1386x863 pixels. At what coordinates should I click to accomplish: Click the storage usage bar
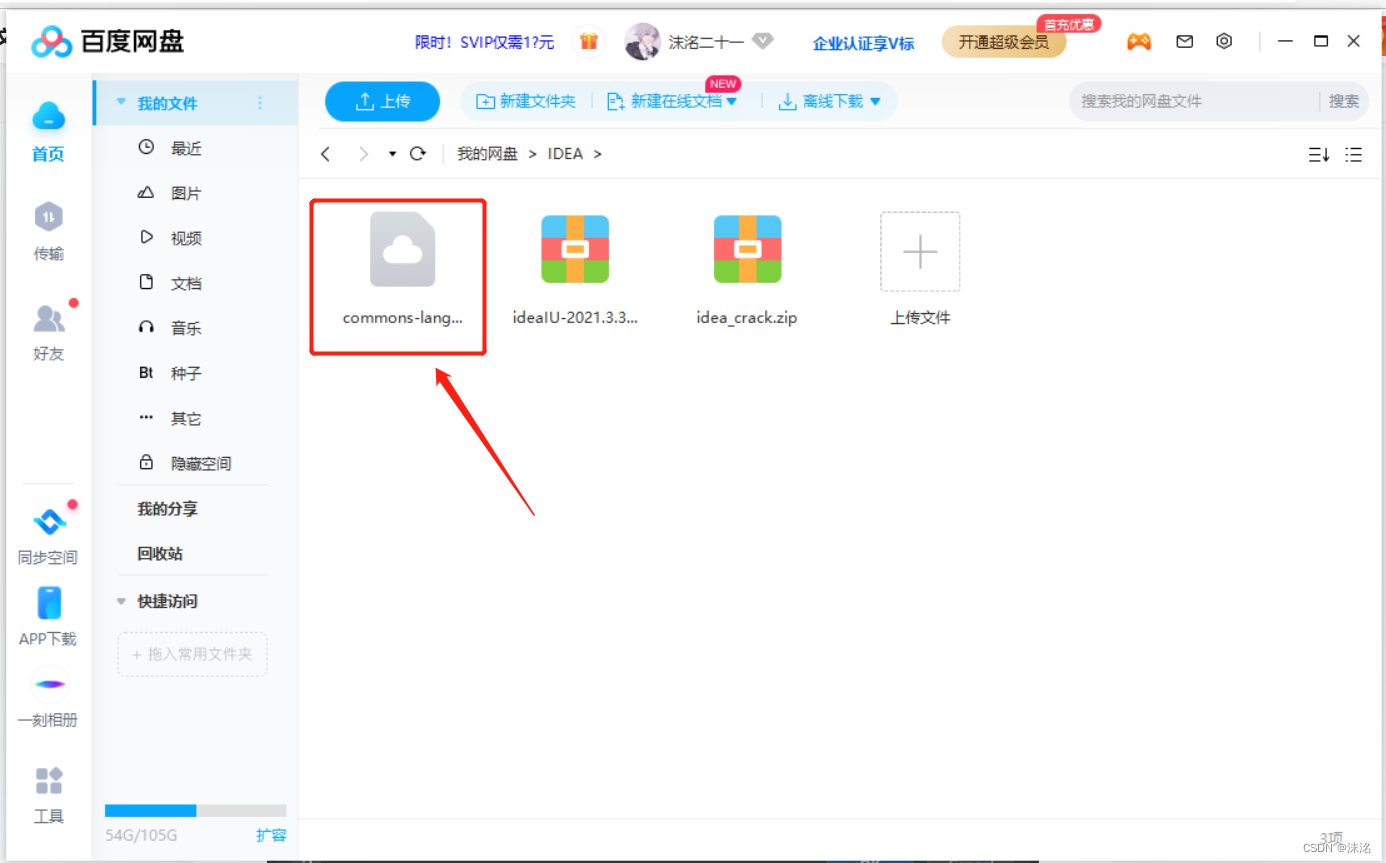tap(195, 810)
